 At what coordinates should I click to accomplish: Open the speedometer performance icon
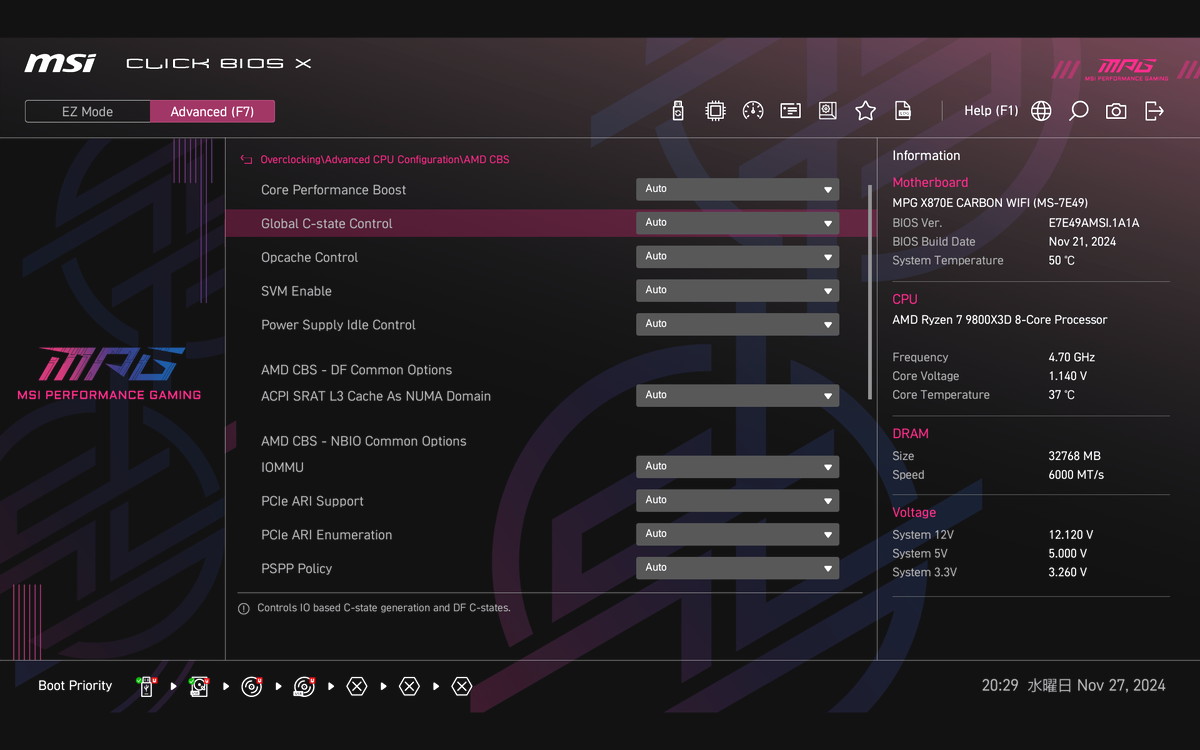coord(753,111)
